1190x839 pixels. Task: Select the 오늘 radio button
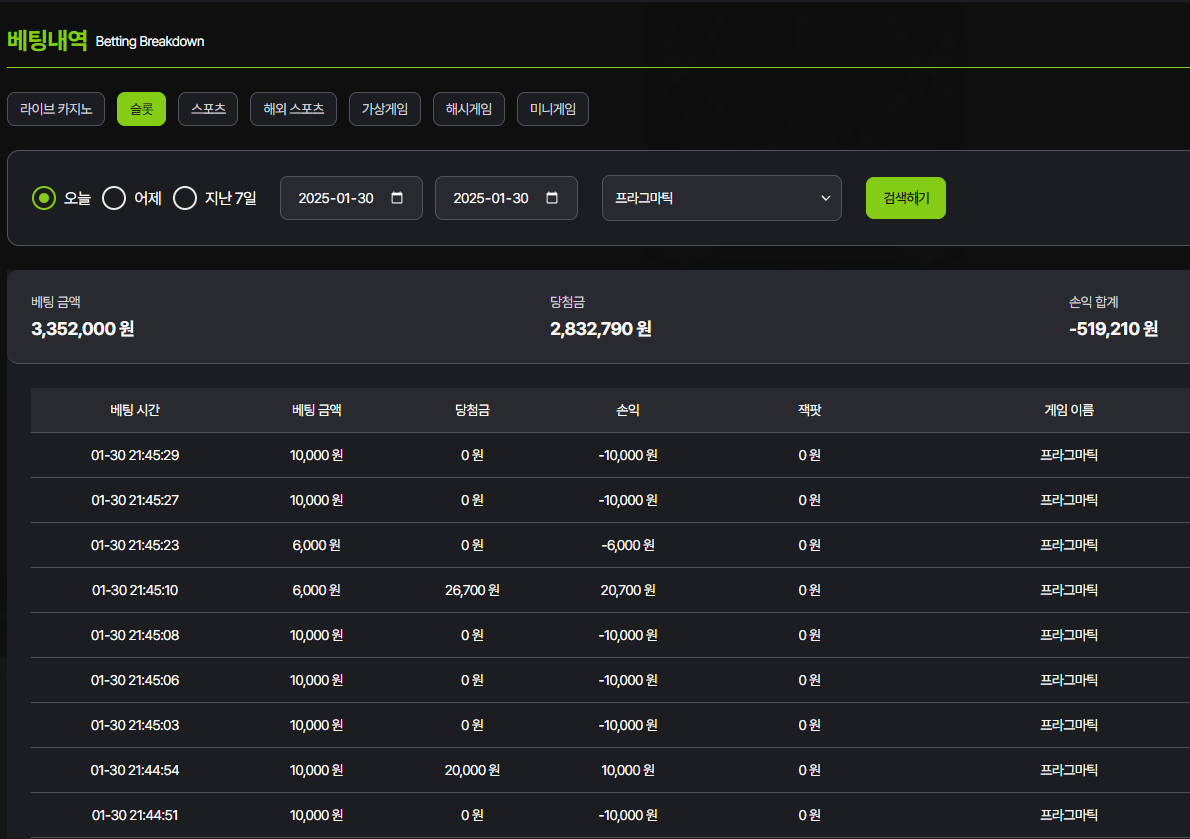click(x=44, y=198)
